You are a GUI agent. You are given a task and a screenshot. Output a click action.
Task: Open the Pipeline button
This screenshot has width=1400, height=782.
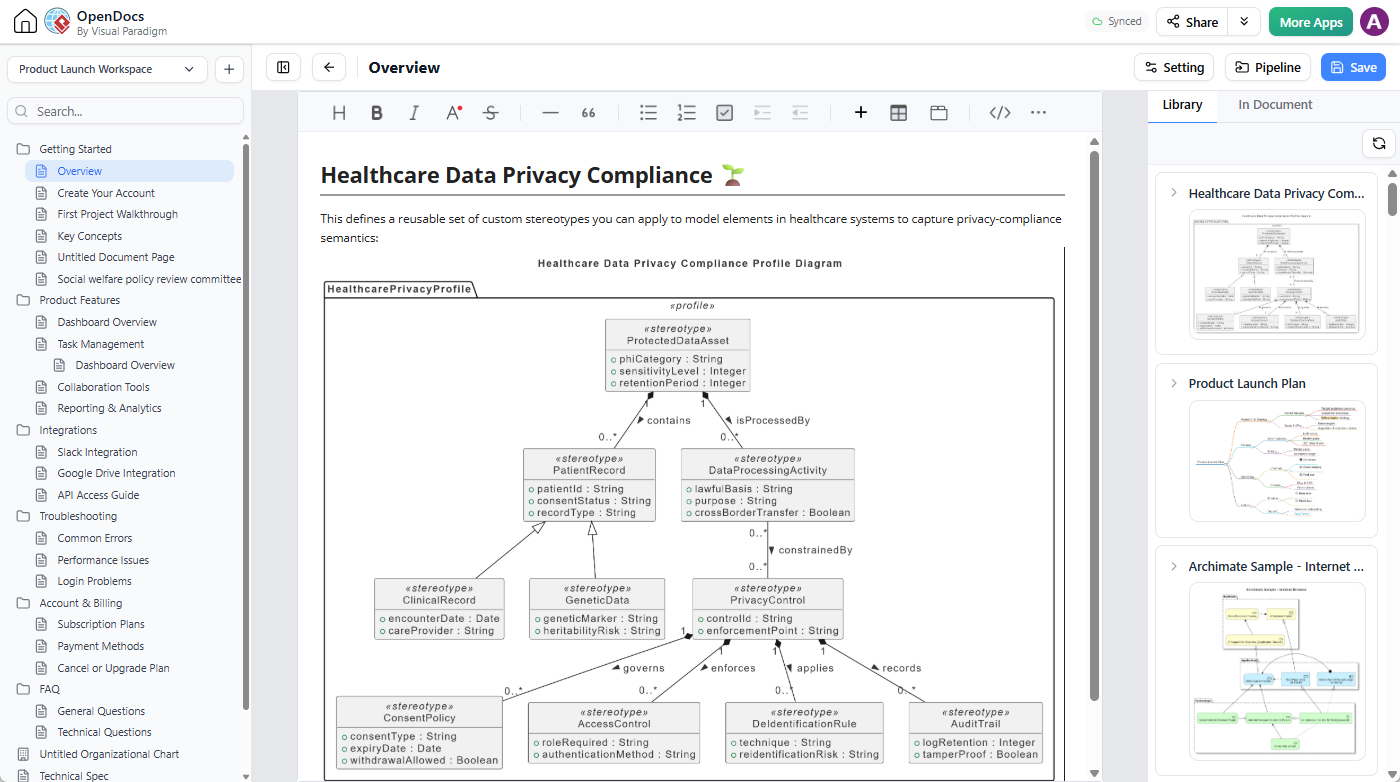1268,67
